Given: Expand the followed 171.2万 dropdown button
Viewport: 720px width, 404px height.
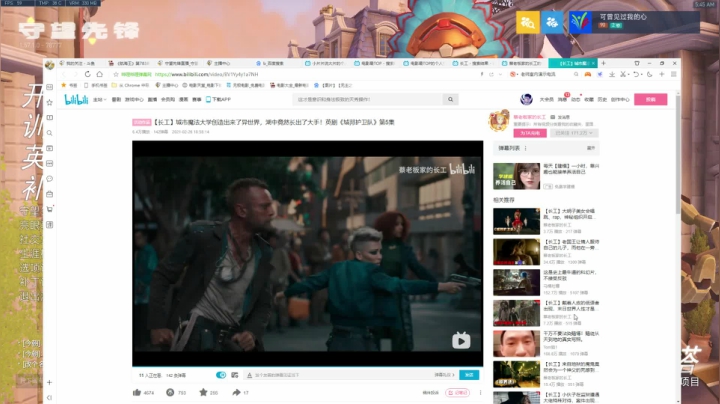Looking at the screenshot, I should [574, 133].
